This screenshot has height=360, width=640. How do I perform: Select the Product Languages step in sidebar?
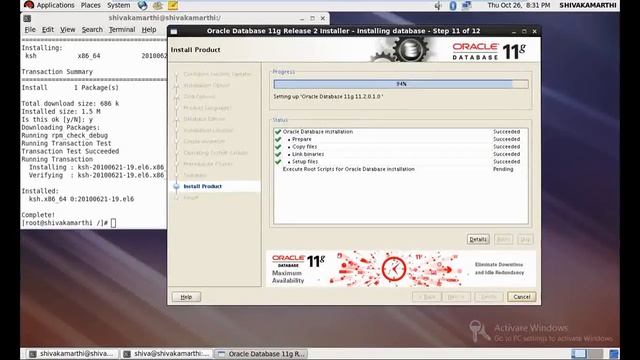point(207,108)
